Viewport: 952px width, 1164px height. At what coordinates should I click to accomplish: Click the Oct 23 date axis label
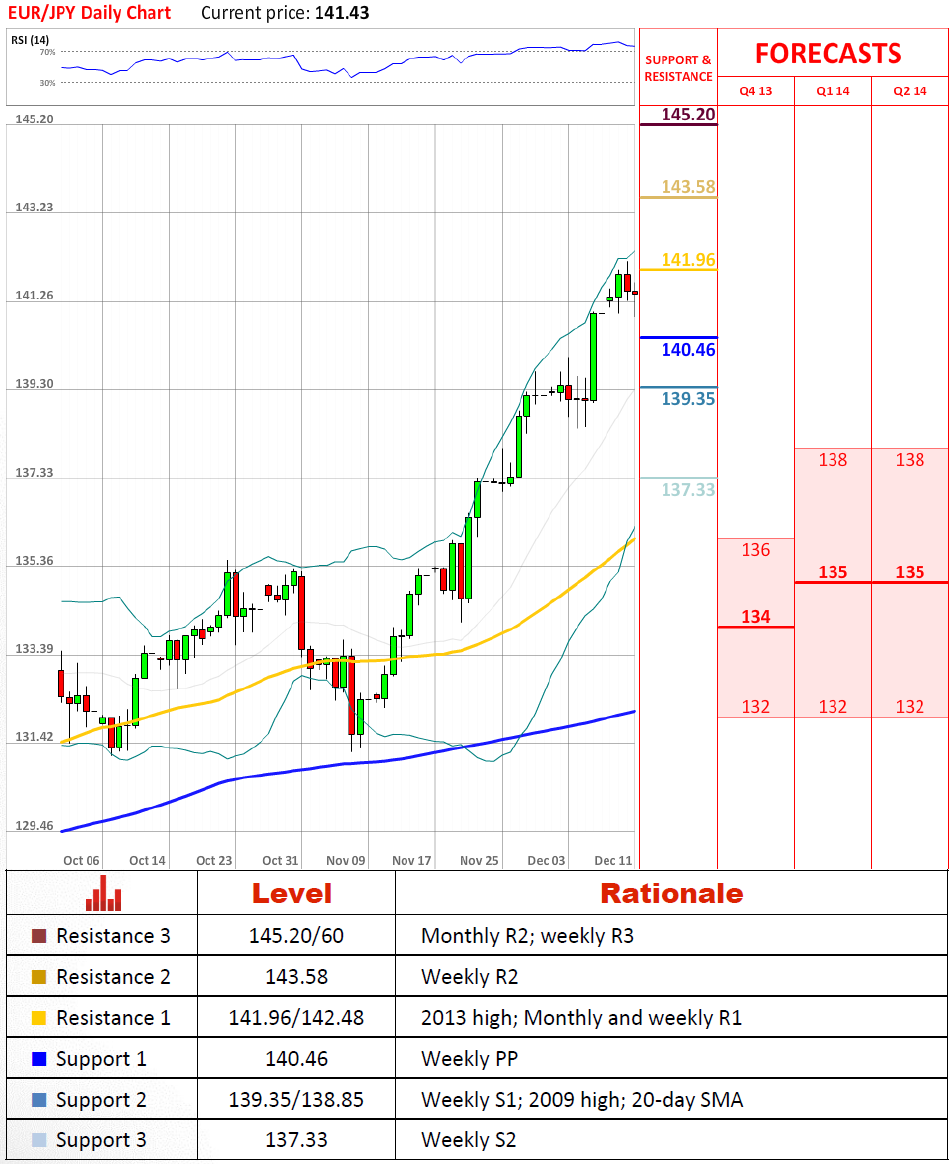tap(214, 860)
